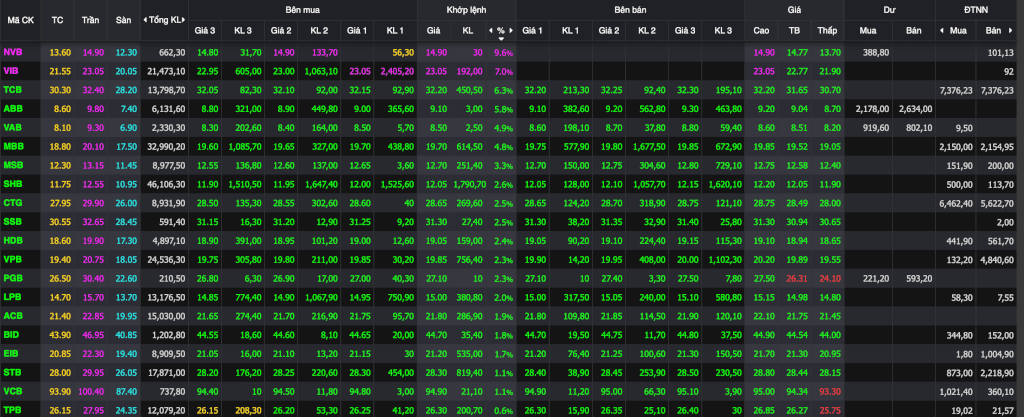This screenshot has width=1024, height=417.
Task: Click the left arrow before ĐTNN Mua header
Action: point(941,30)
